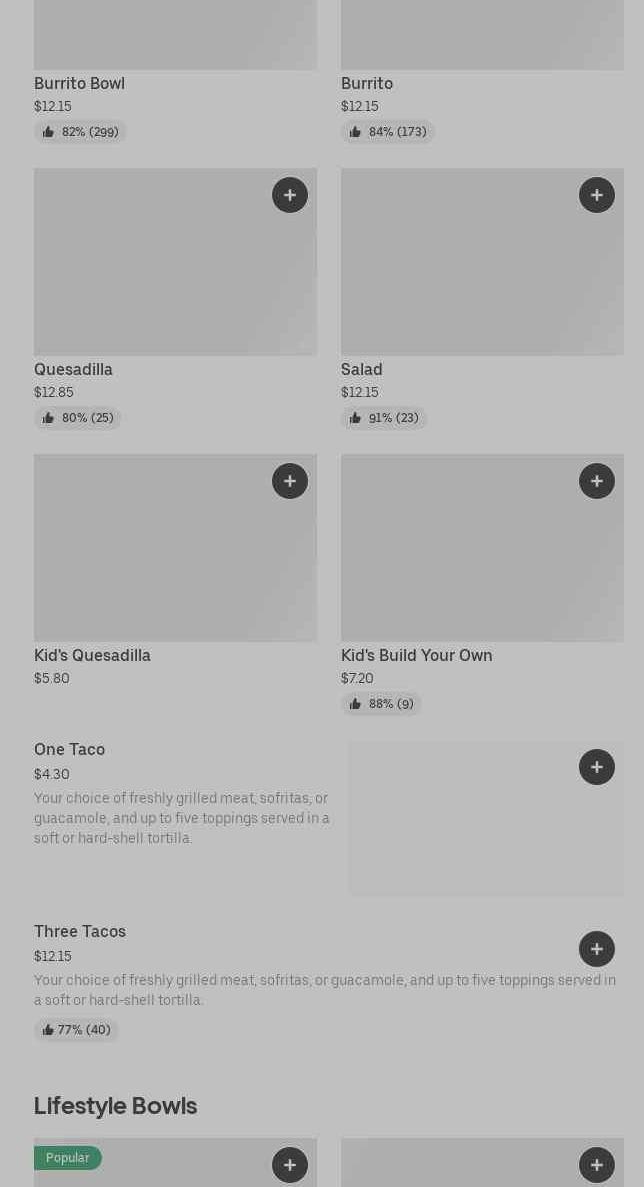This screenshot has width=644, height=1187.
Task: Add first Lifestyle Bowls item marked Popular
Action: [x=290, y=1165]
